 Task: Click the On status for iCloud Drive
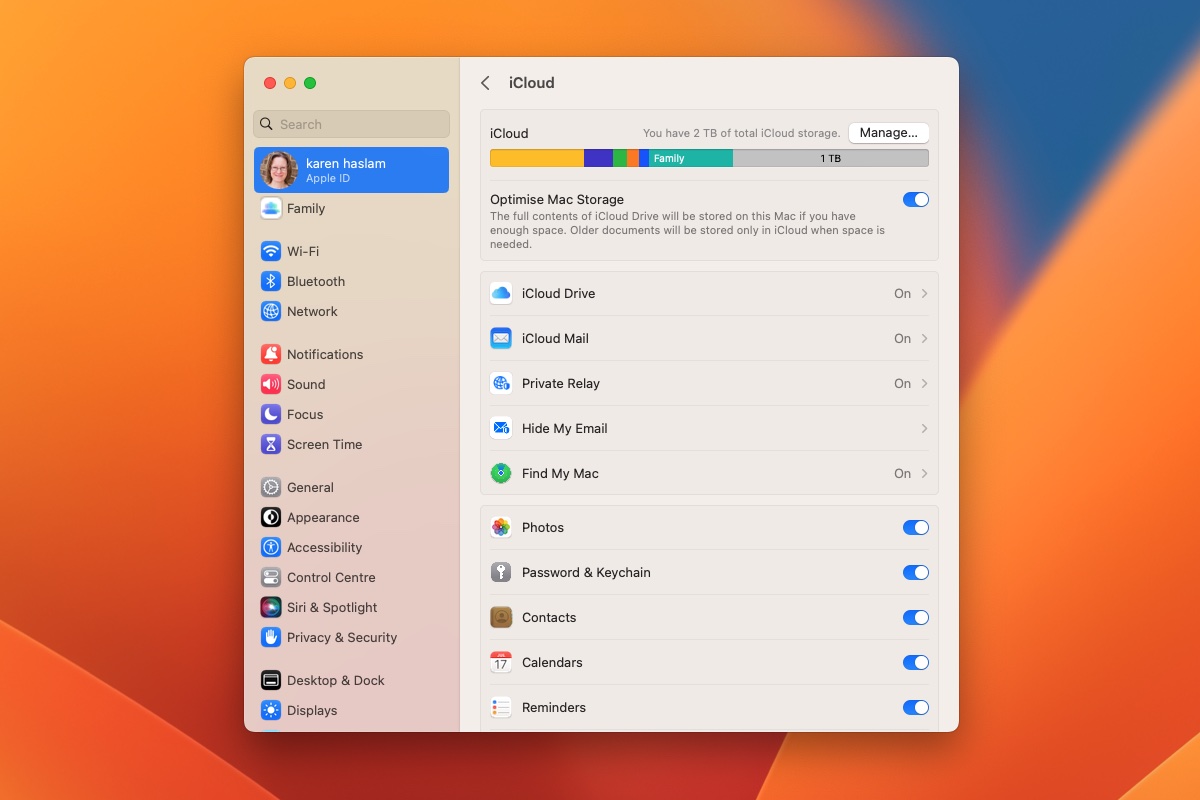pyautogui.click(x=902, y=293)
